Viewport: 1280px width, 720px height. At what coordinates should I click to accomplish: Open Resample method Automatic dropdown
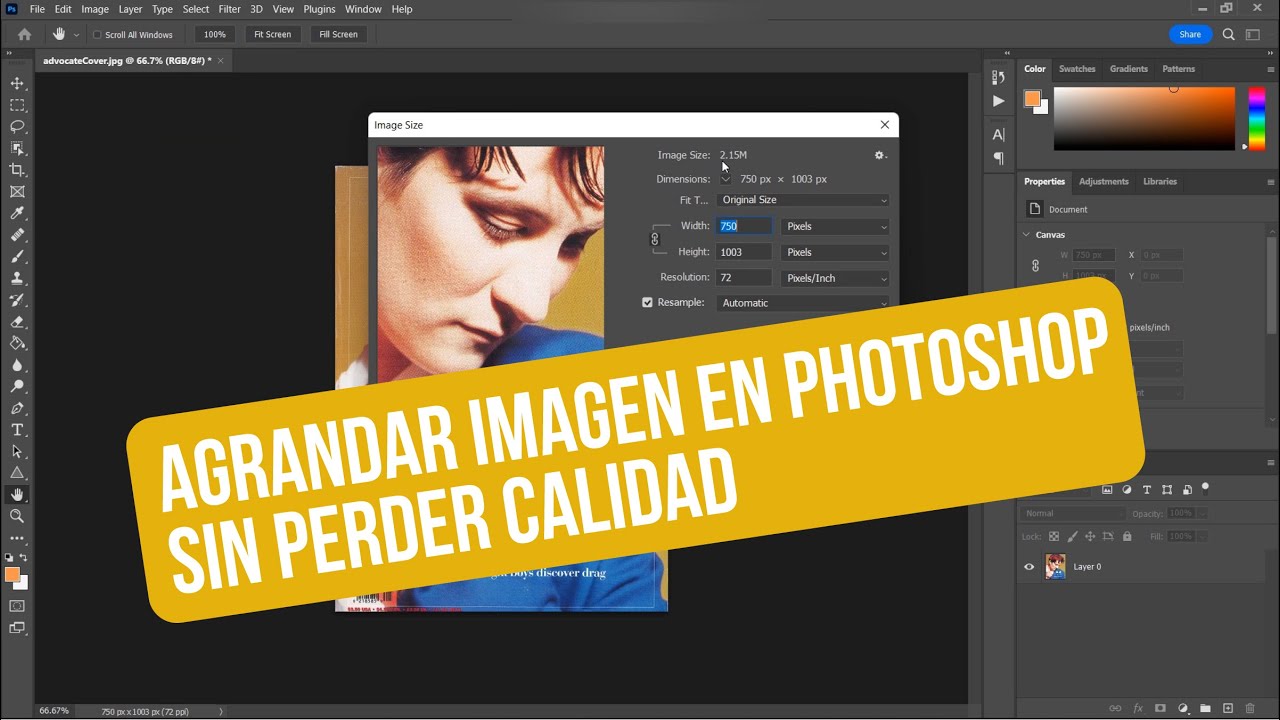pos(803,303)
